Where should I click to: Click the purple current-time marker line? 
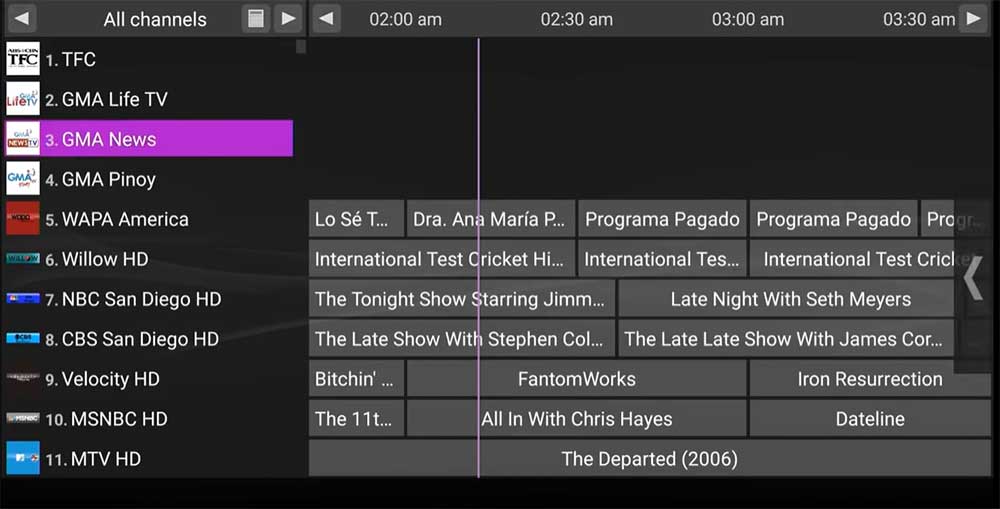pyautogui.click(x=478, y=258)
